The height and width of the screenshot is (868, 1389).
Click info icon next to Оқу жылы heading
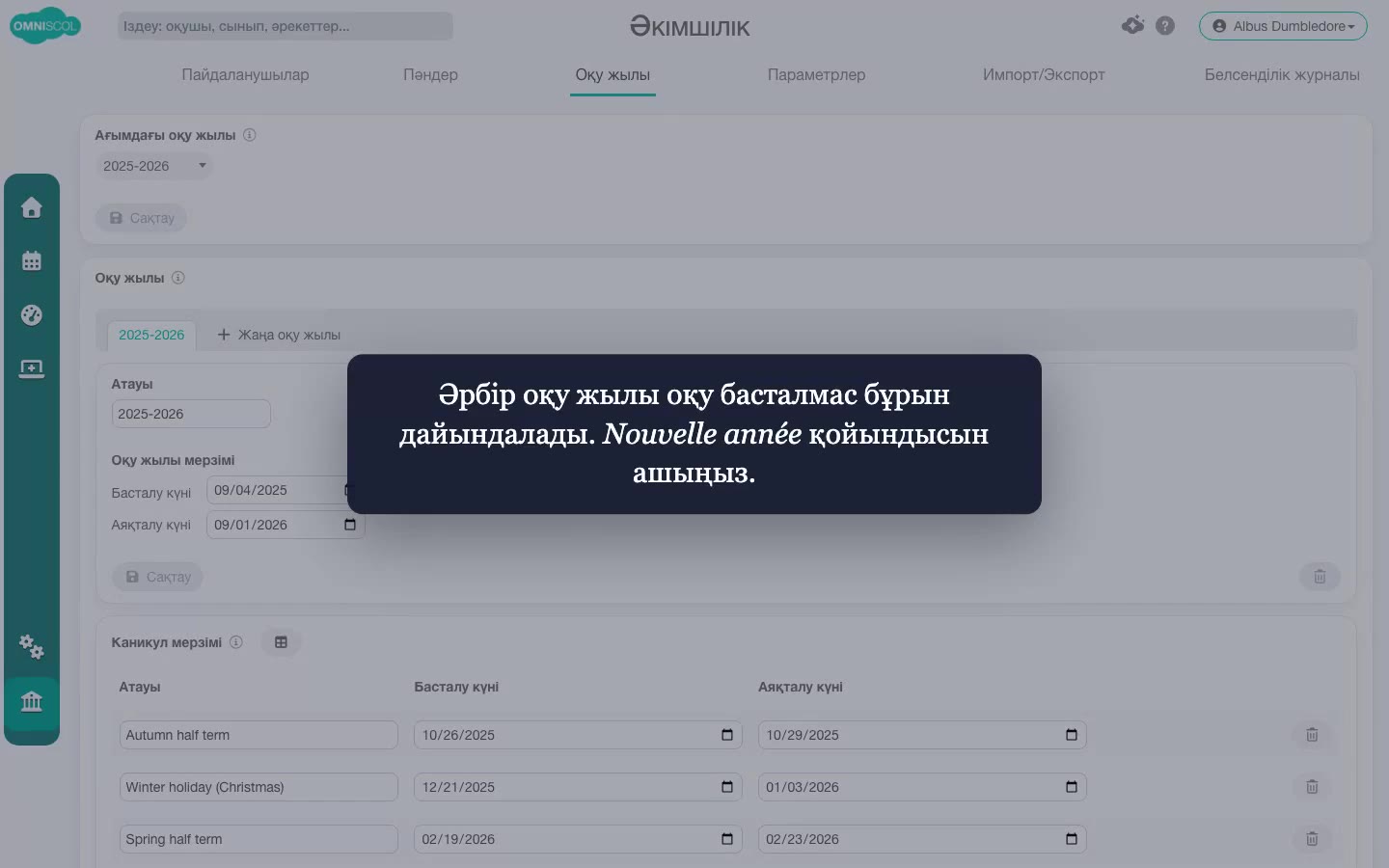[178, 278]
